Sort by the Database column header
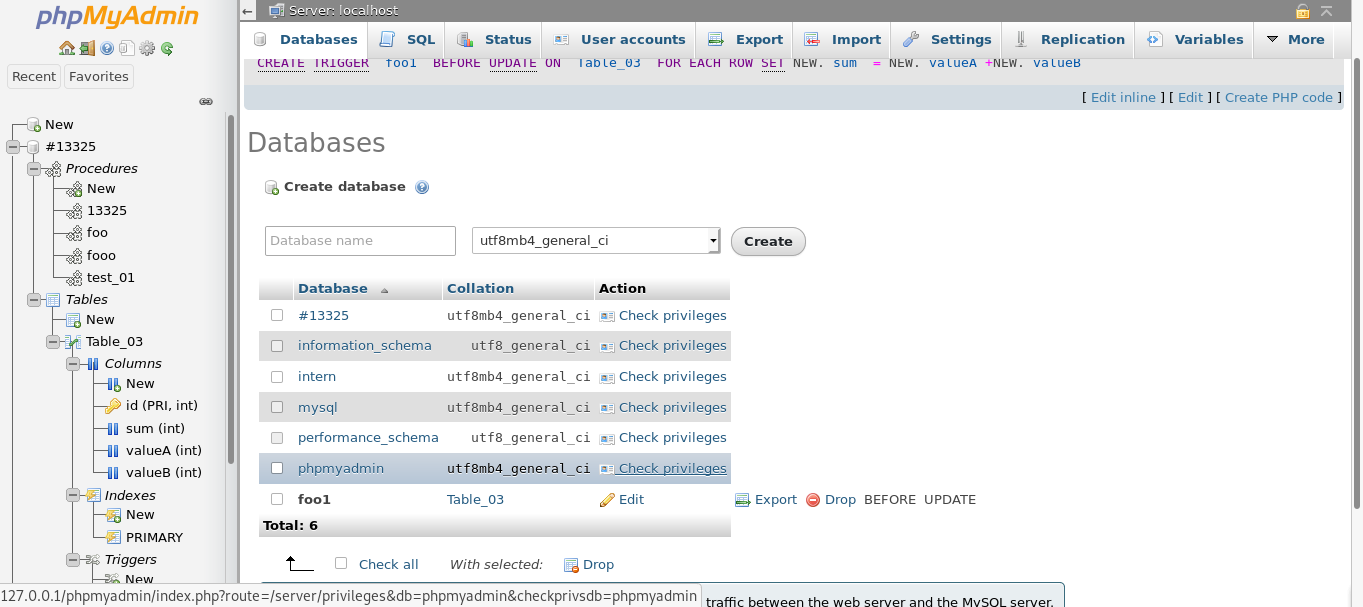Image resolution: width=1363 pixels, height=607 pixels. tap(333, 288)
